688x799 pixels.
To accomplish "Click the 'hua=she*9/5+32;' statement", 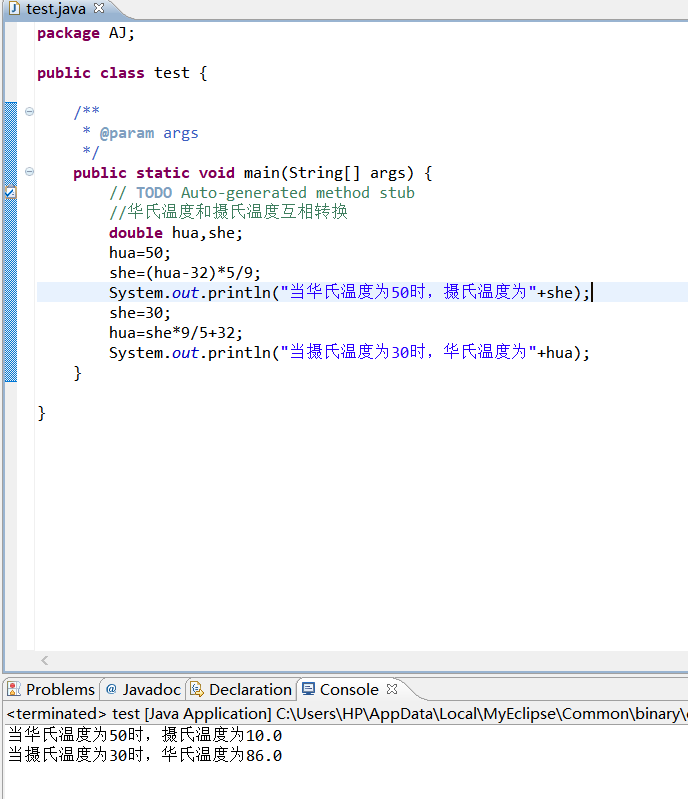I will [176, 333].
